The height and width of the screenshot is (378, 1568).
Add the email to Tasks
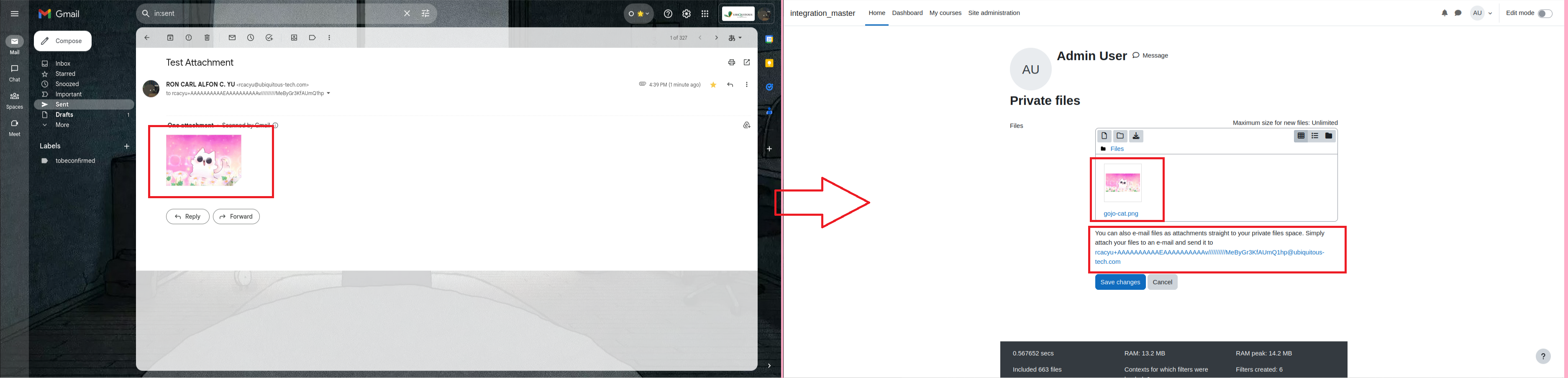(x=269, y=38)
